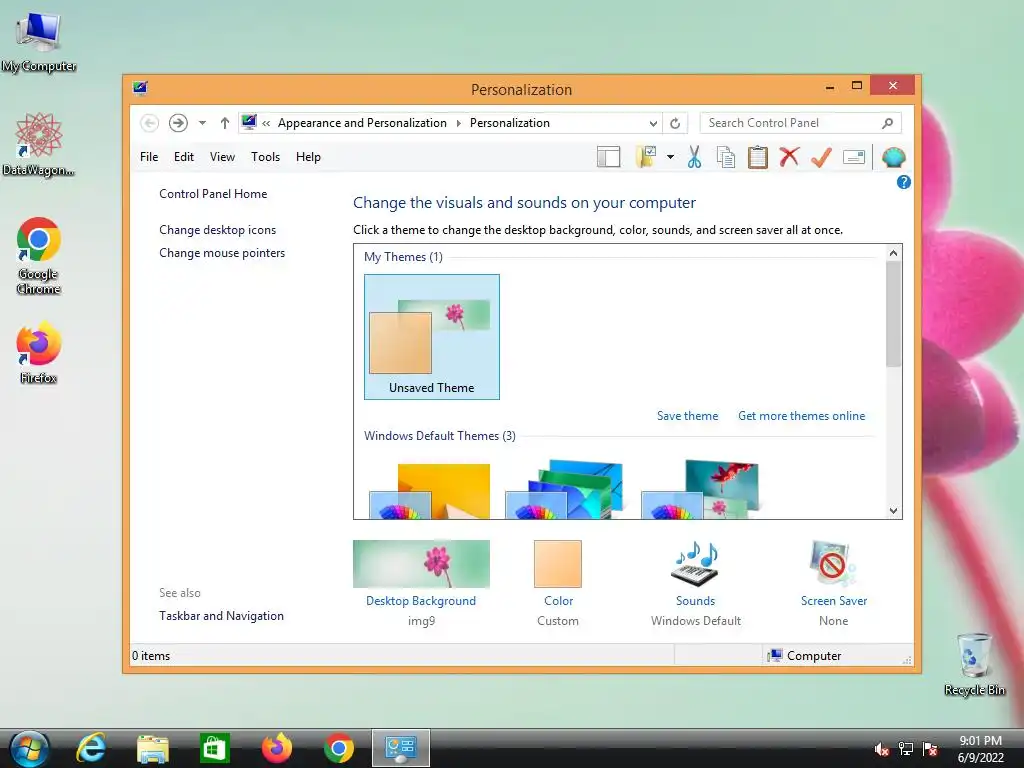
Task: Open Change desktop icons link
Action: coord(217,230)
